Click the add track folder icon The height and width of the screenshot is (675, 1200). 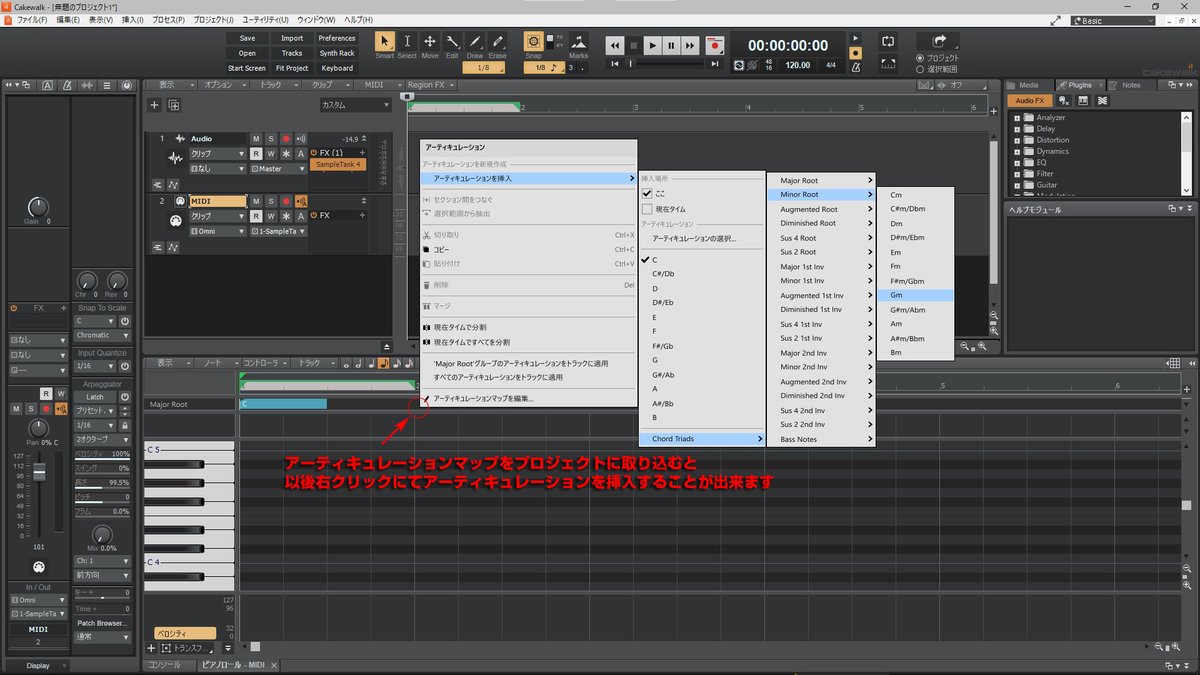click(x=173, y=105)
